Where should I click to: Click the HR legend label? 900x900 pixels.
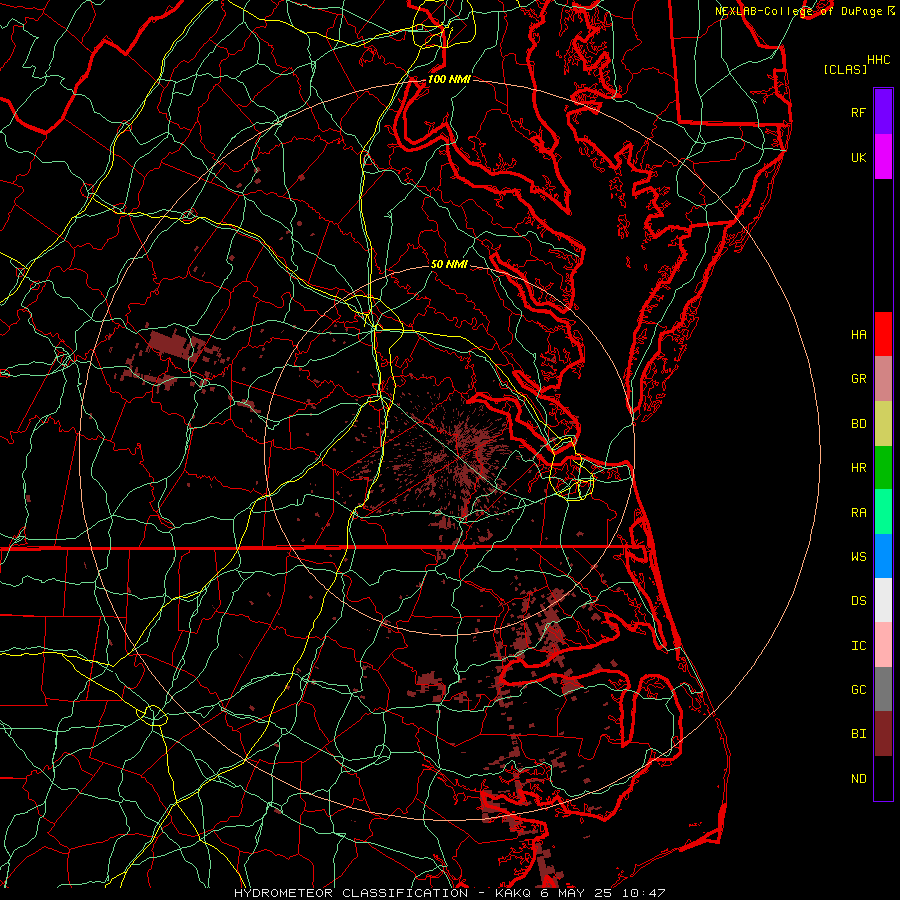click(x=858, y=468)
